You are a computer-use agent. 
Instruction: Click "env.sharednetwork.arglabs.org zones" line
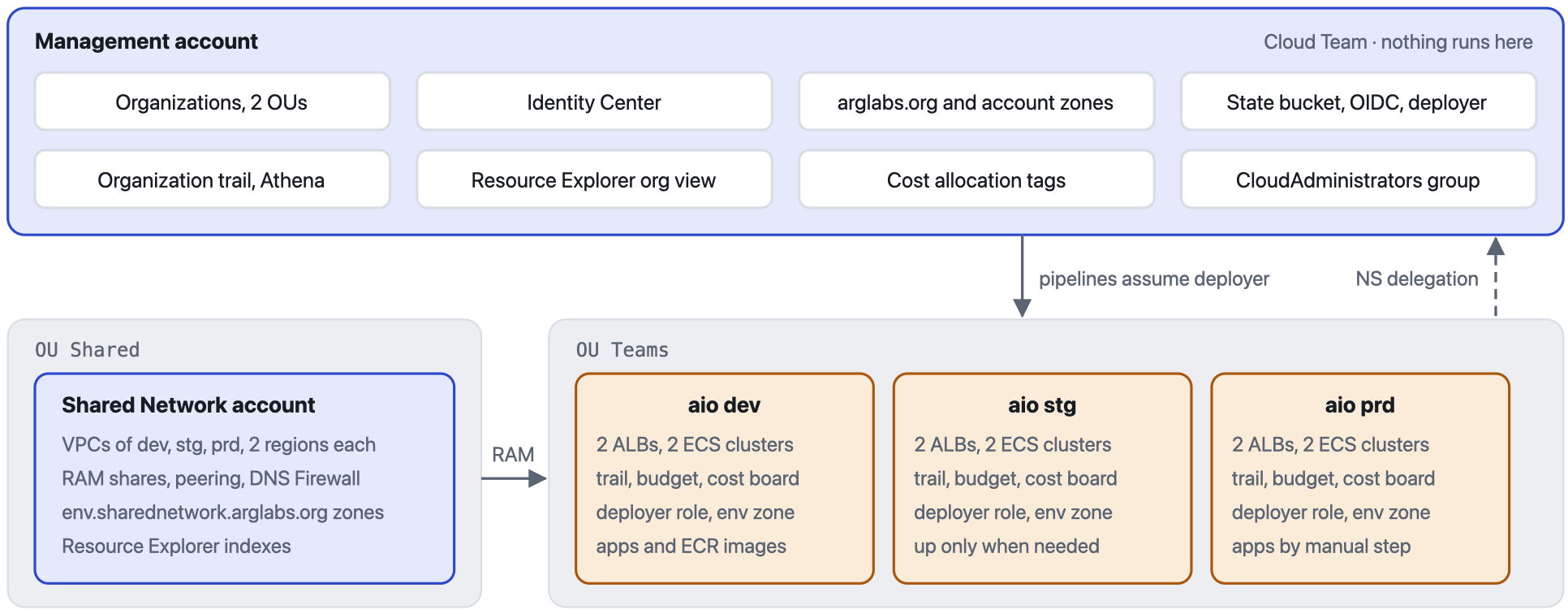(x=222, y=512)
